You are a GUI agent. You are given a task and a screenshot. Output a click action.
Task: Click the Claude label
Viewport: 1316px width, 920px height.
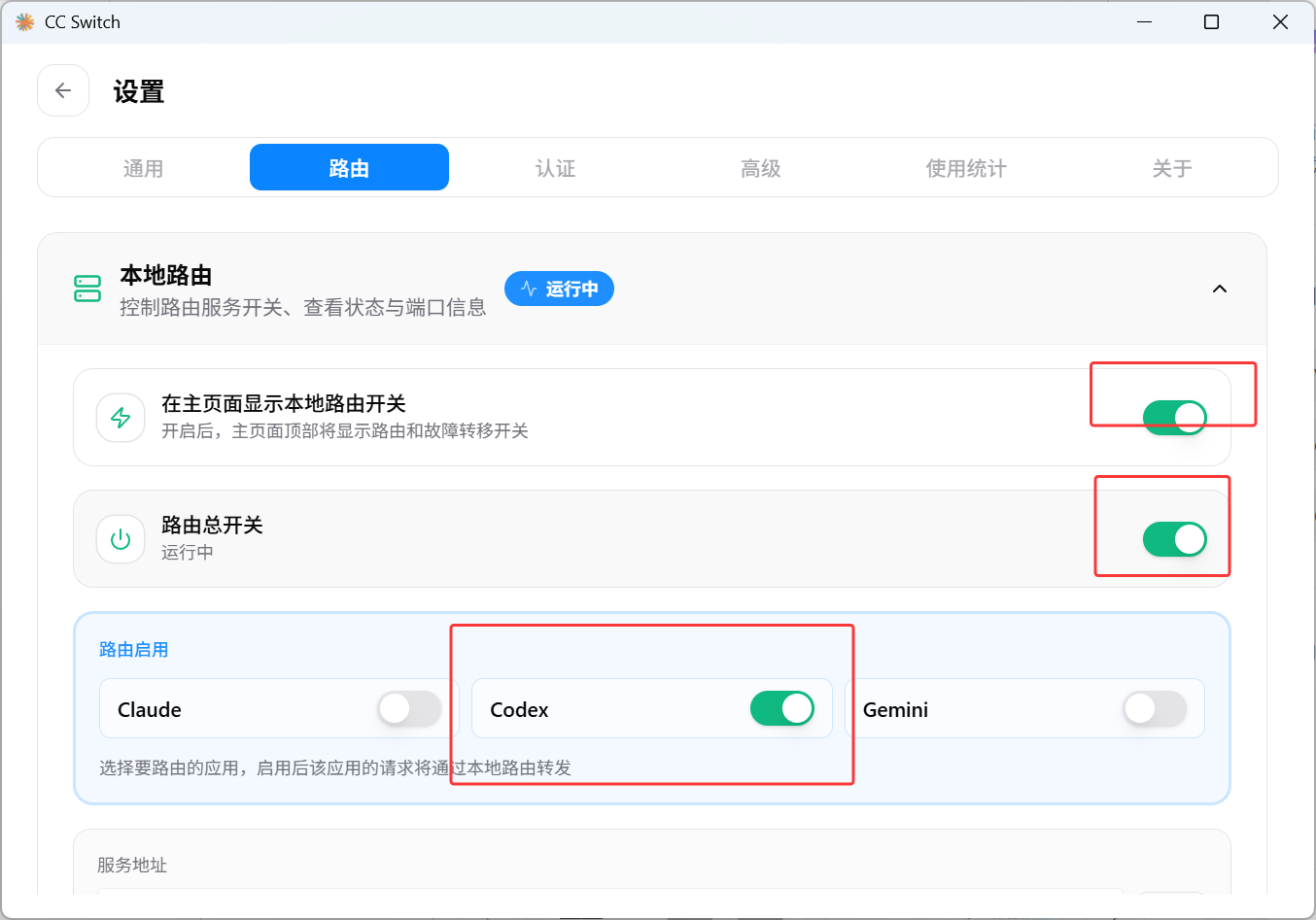point(150,710)
